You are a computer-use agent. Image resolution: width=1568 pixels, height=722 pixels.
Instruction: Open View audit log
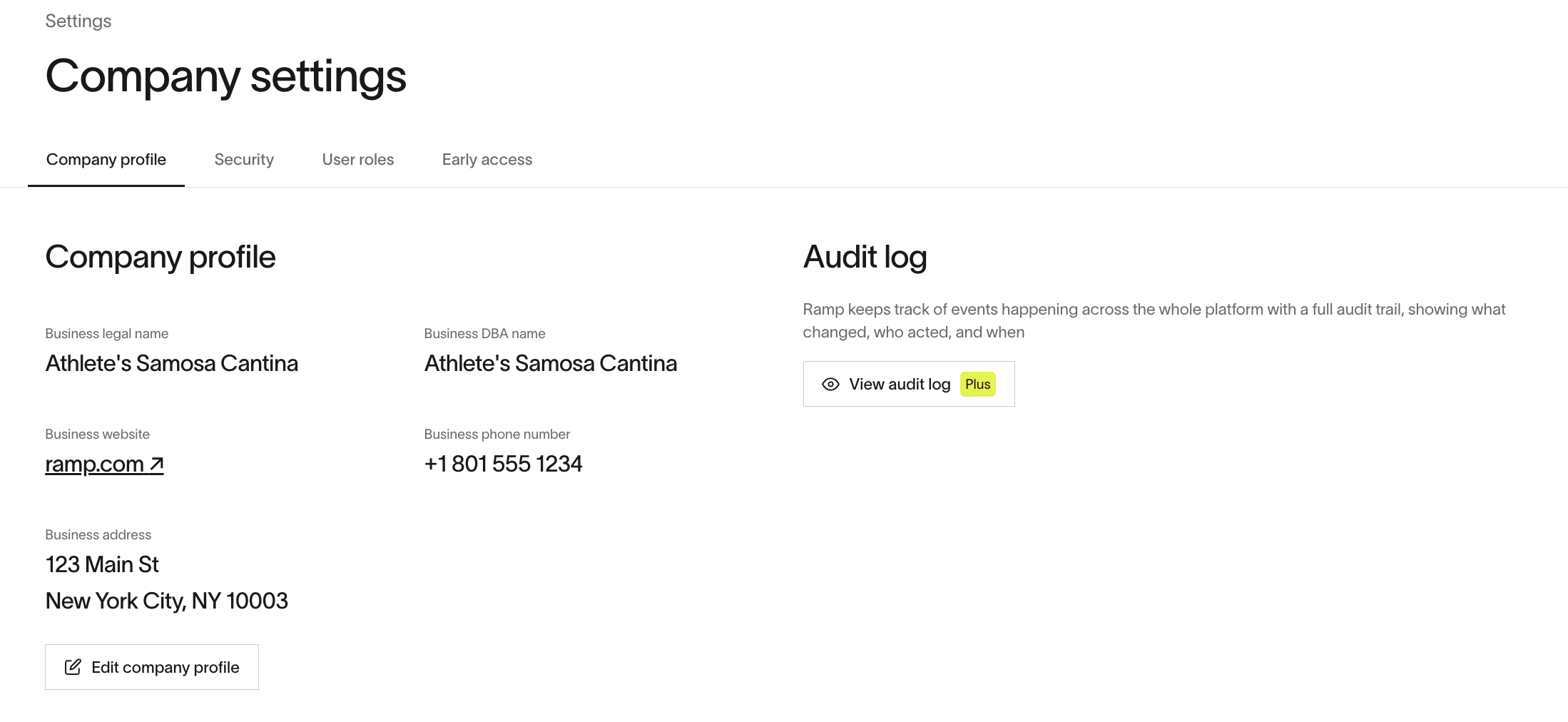click(x=899, y=385)
